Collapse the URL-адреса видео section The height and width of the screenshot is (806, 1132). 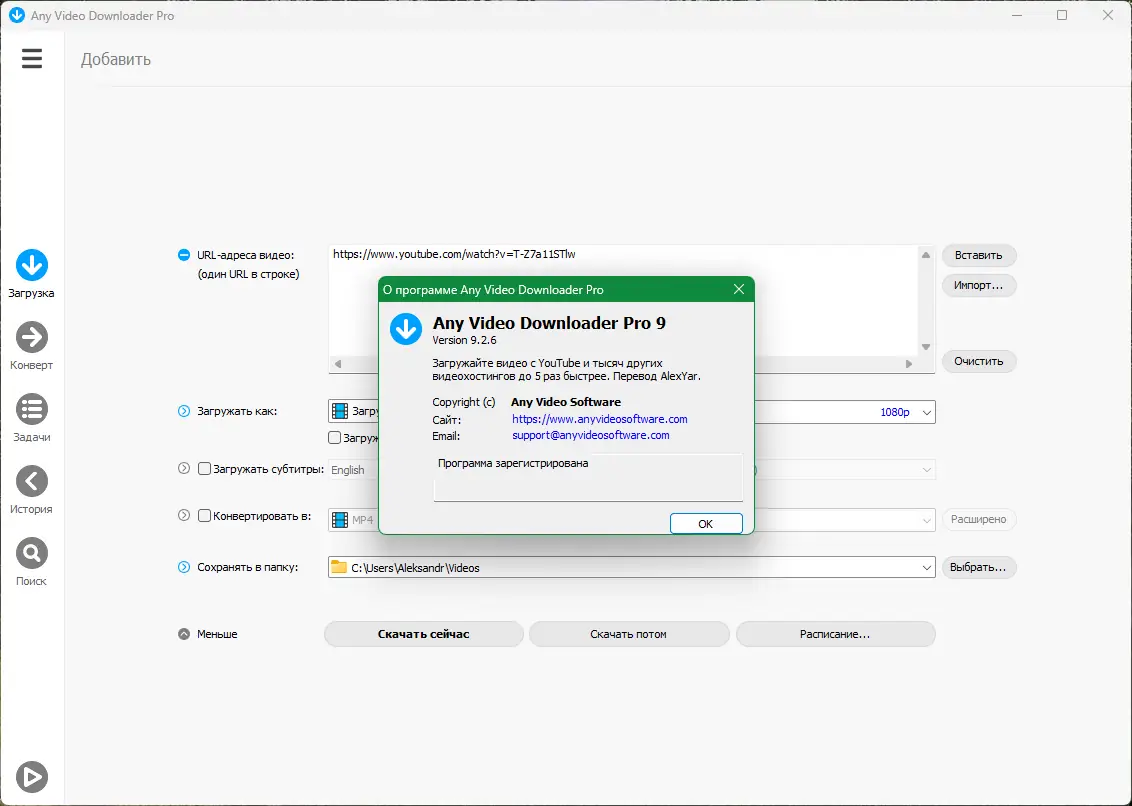click(184, 255)
